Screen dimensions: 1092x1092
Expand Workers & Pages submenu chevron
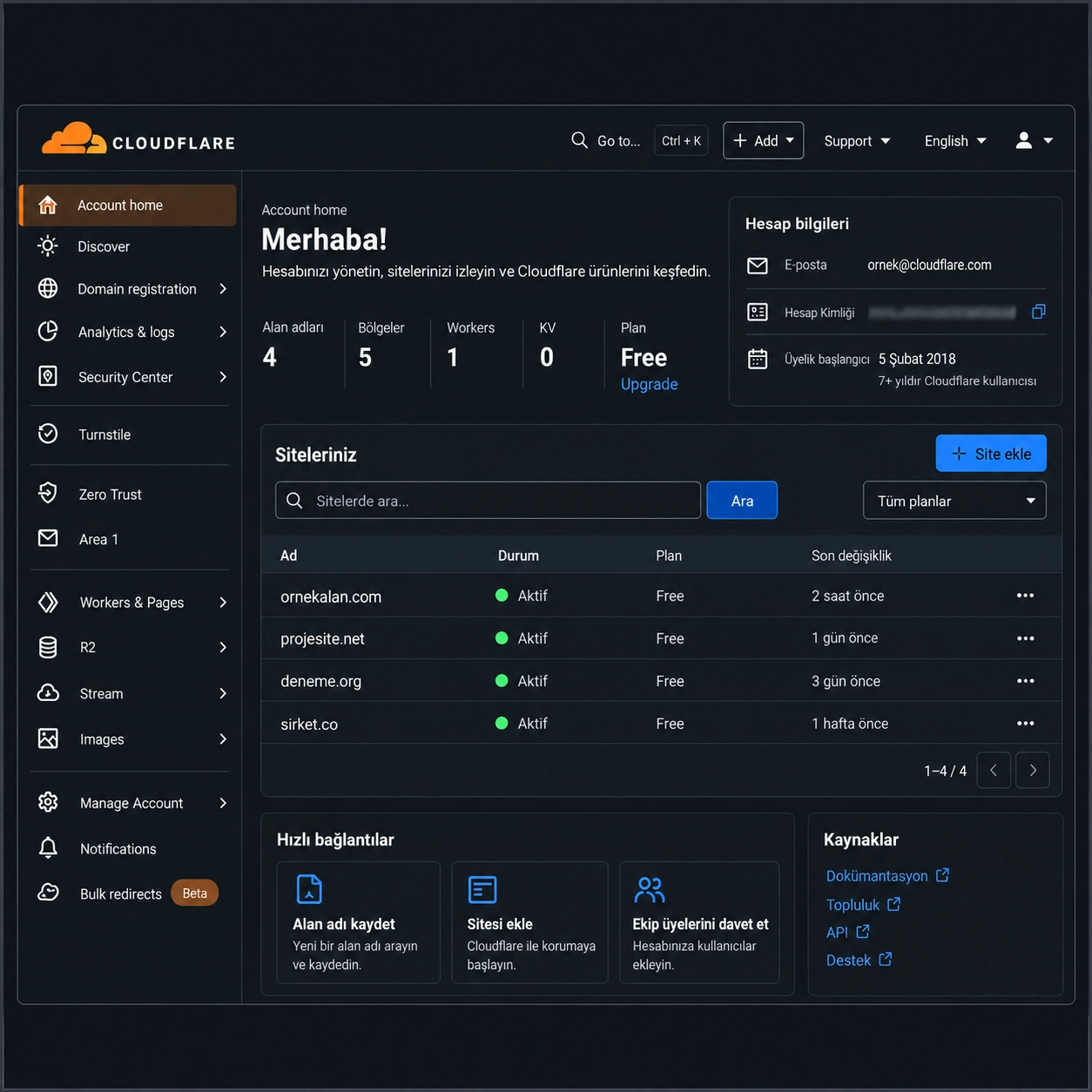pyautogui.click(x=223, y=603)
